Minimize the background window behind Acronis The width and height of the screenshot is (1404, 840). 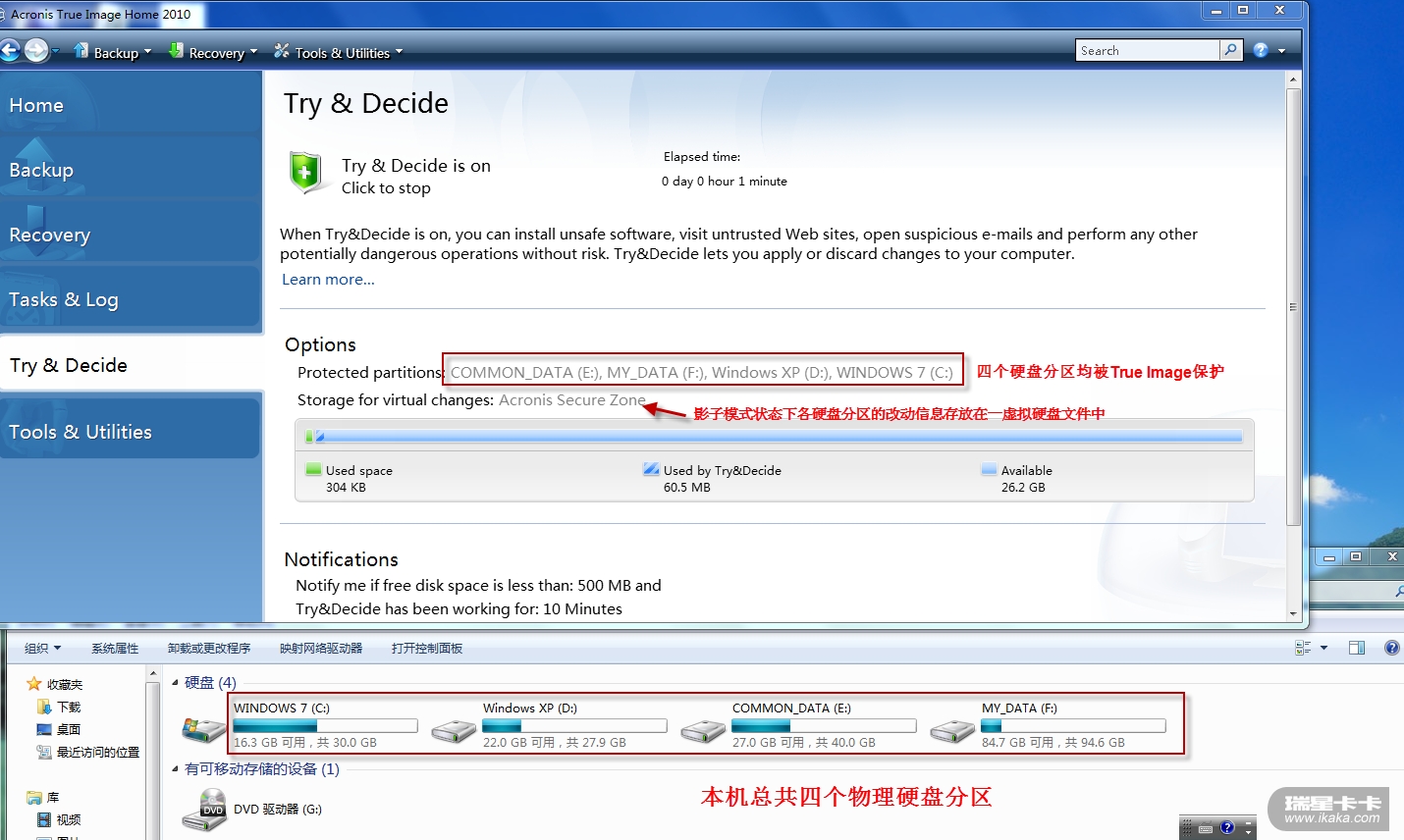pyautogui.click(x=1328, y=557)
